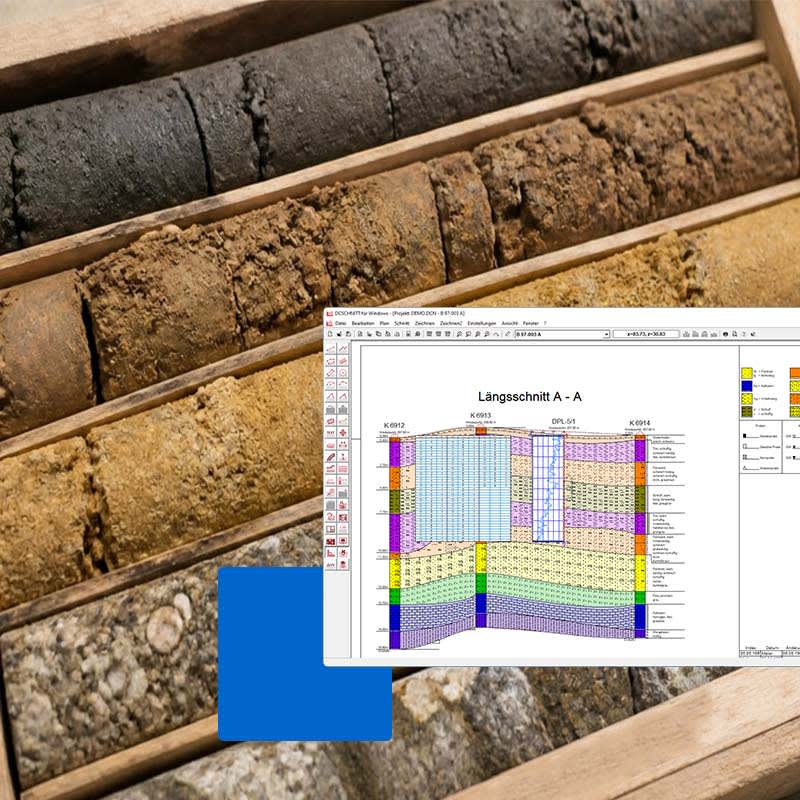The height and width of the screenshot is (800, 800).
Task: Select borehole label K 6913
Action: point(481,415)
